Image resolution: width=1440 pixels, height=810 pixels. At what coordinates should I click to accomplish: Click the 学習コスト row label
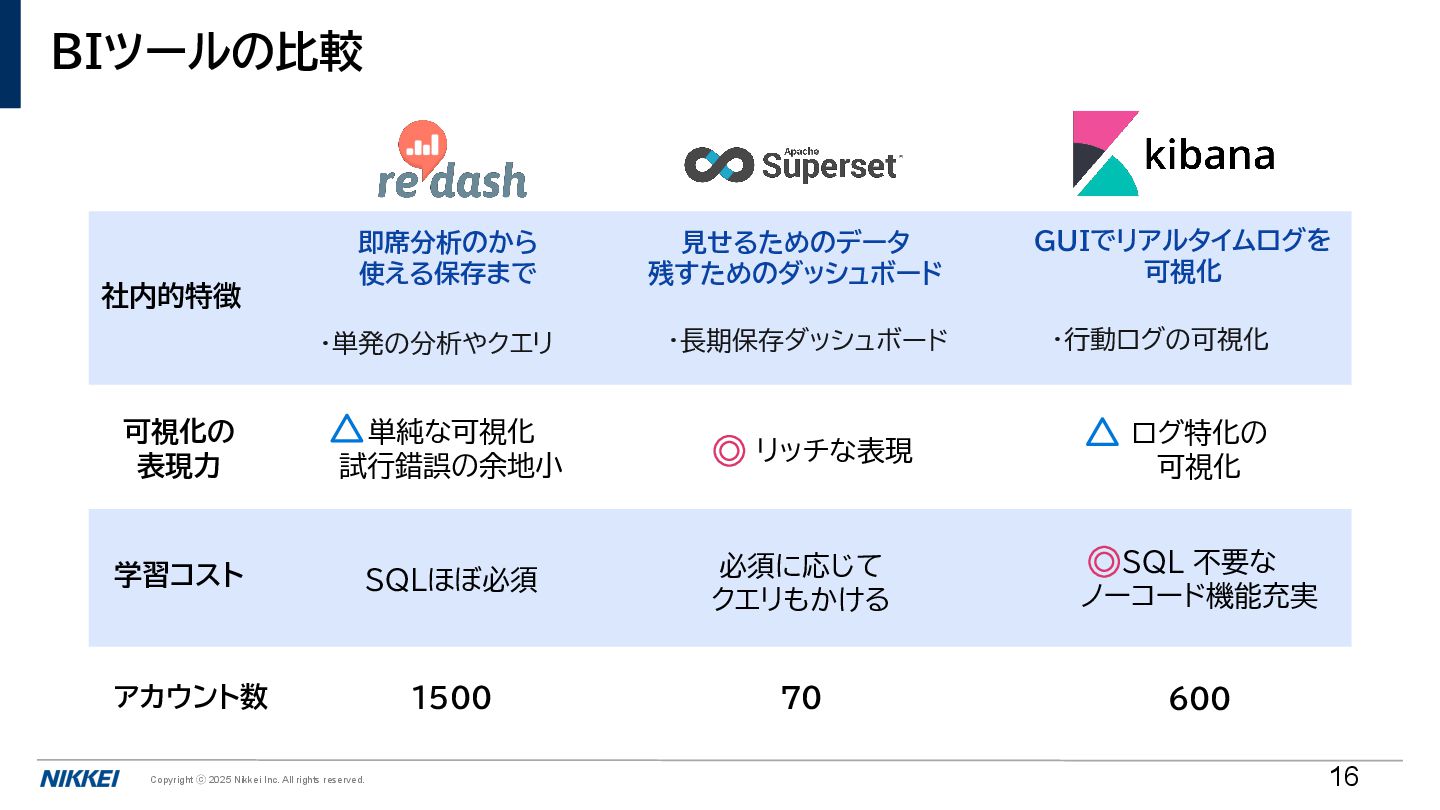pyautogui.click(x=179, y=576)
